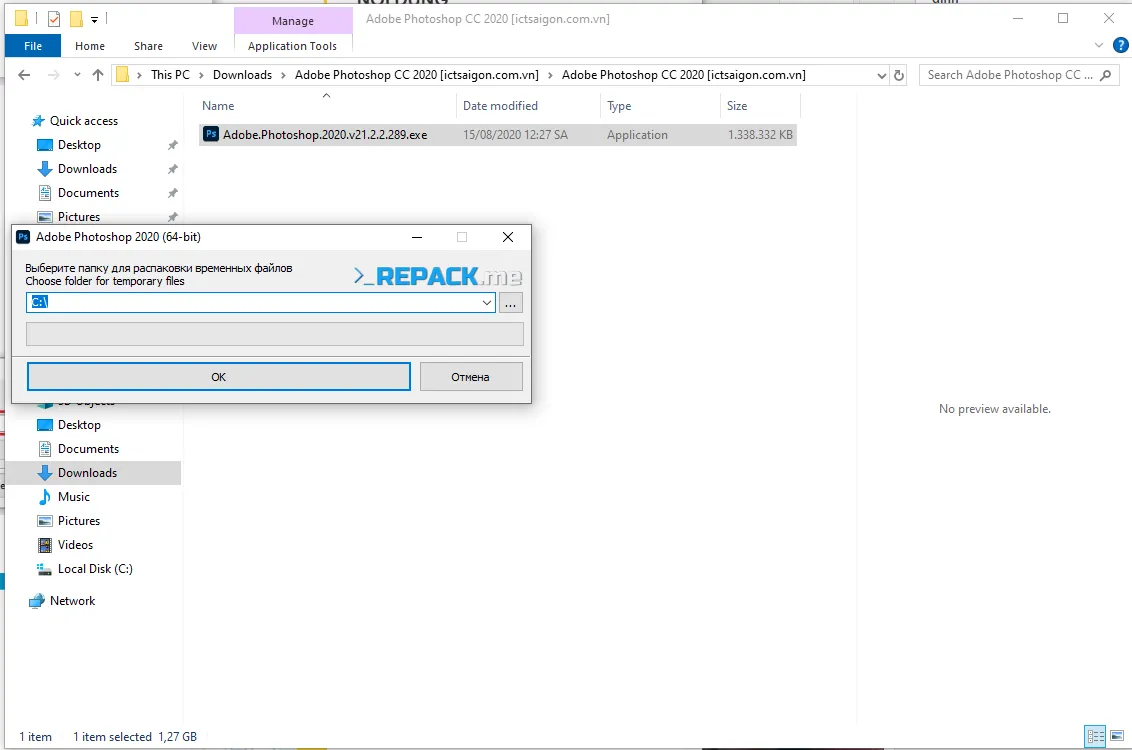Viewport: 1132px width, 750px height.
Task: Switch to the View ribbon tab
Action: [x=204, y=46]
